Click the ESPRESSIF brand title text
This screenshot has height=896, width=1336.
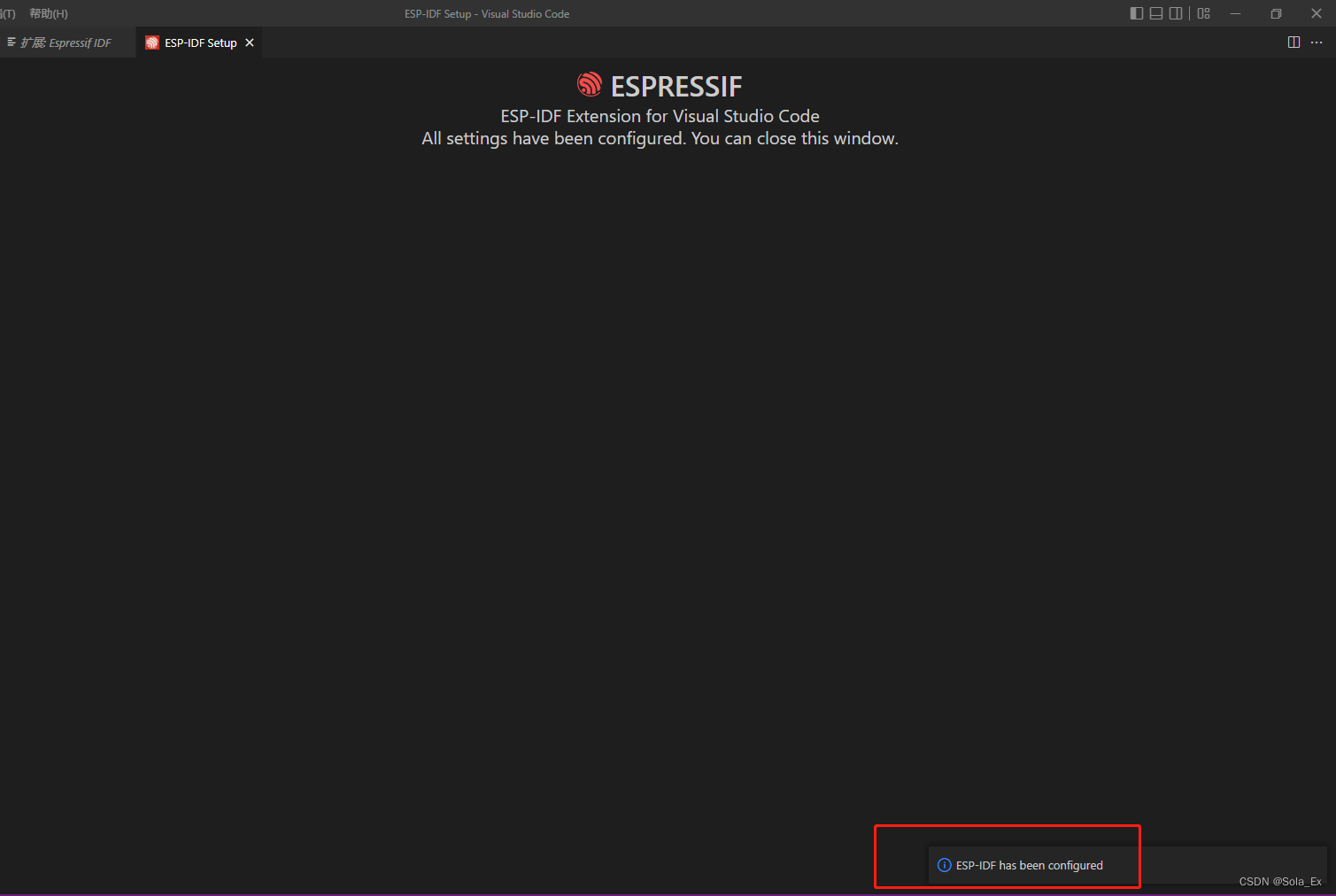676,86
